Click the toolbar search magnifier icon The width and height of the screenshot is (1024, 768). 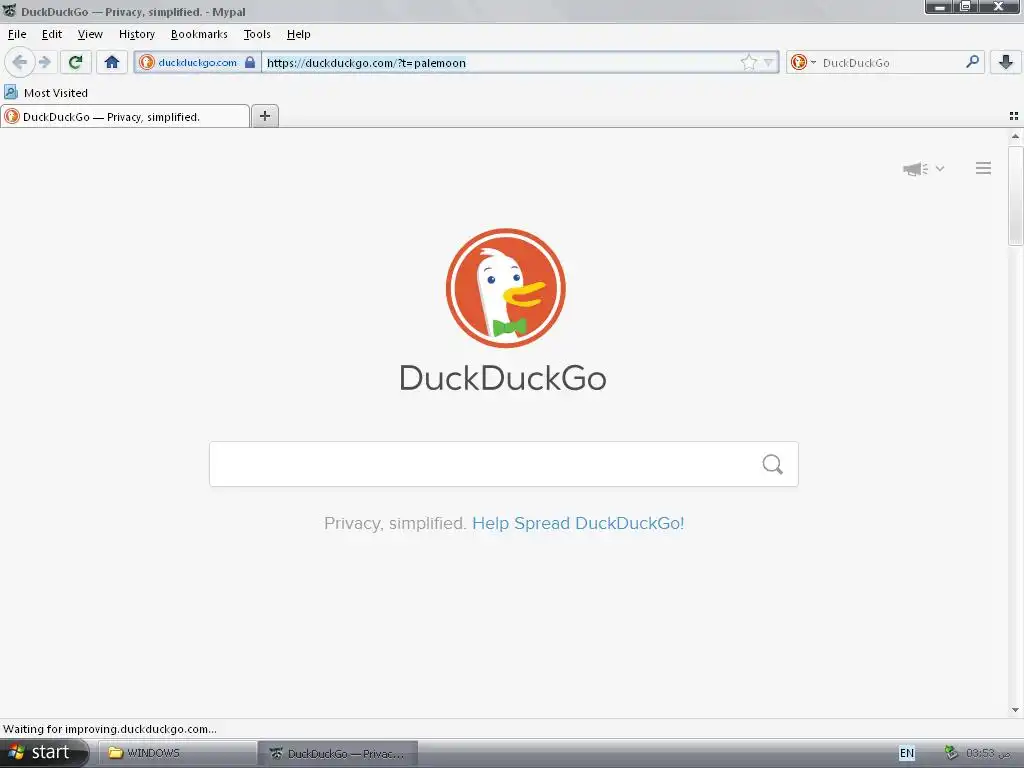972,62
